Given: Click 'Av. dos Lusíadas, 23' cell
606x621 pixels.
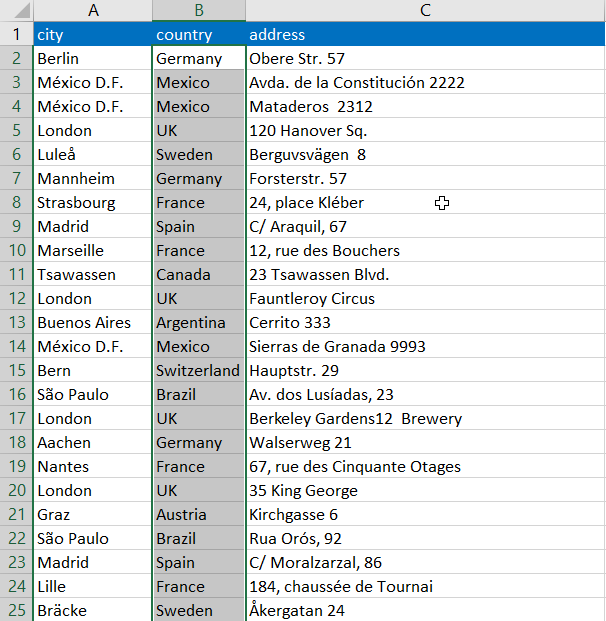Looking at the screenshot, I should coord(425,394).
